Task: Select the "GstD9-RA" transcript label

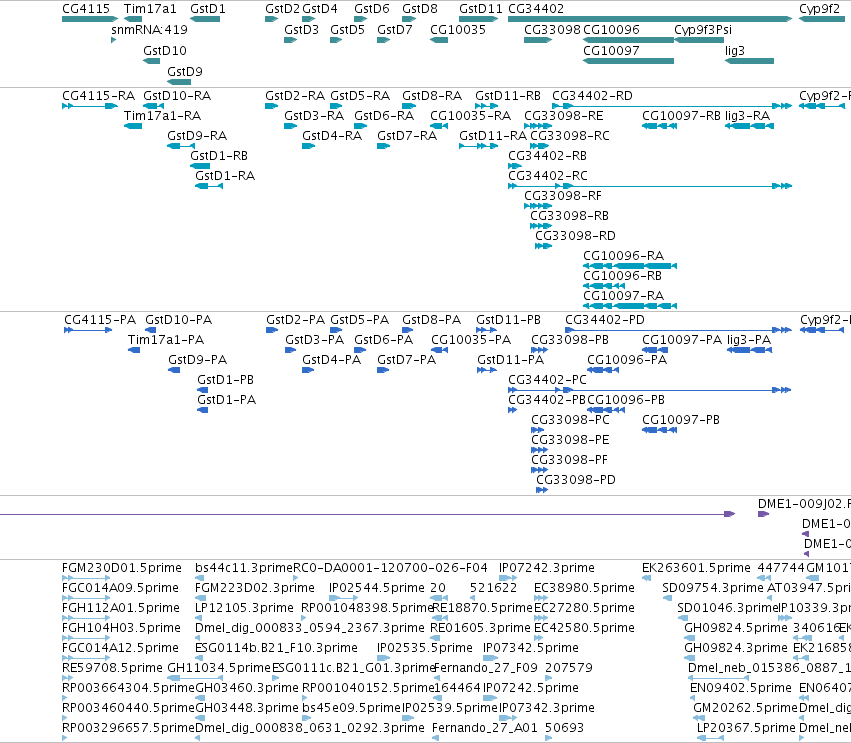Action: pyautogui.click(x=197, y=136)
